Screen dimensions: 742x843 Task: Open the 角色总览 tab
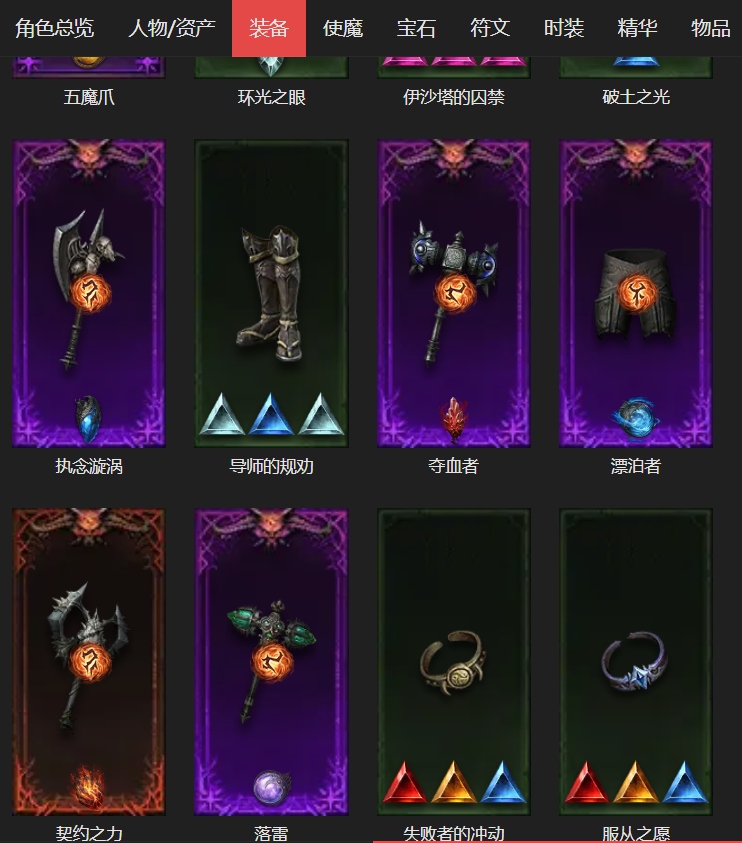54,28
